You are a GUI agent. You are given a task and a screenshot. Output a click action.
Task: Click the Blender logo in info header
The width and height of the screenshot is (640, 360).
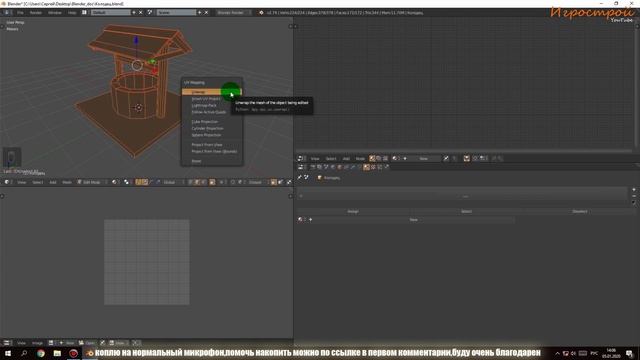click(261, 13)
